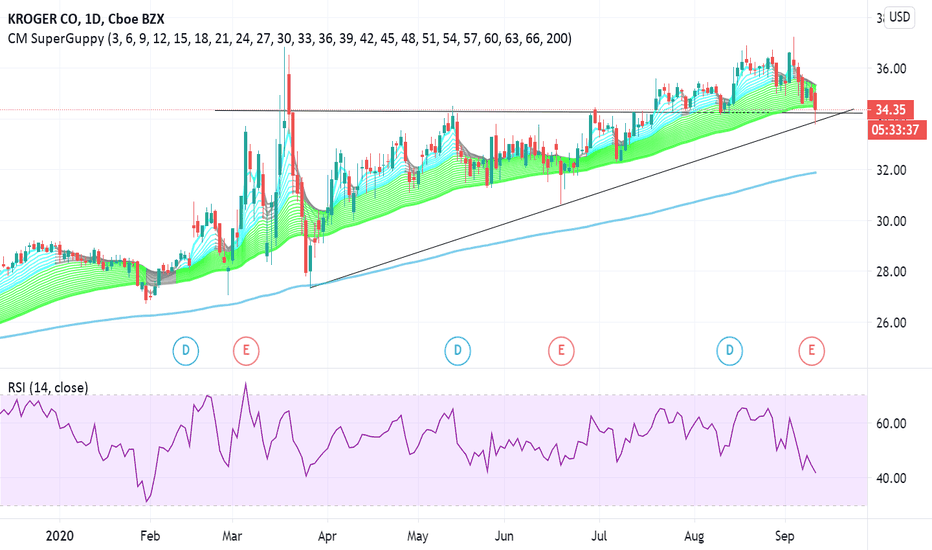Click the earnings E marker in September
The height and width of the screenshot is (550, 932).
[811, 351]
